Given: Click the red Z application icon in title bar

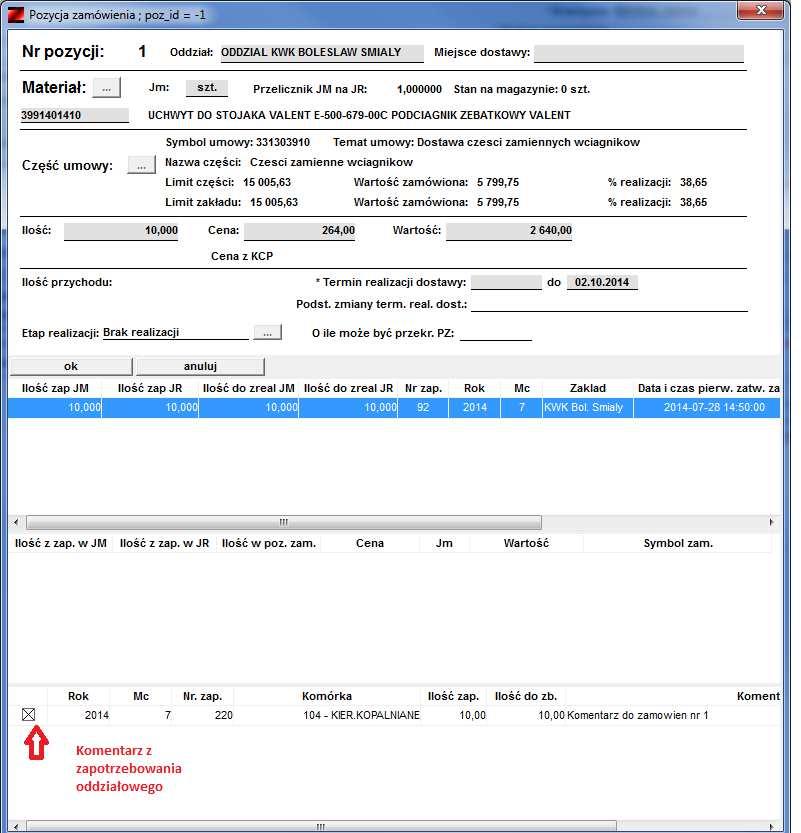Looking at the screenshot, I should point(15,15).
